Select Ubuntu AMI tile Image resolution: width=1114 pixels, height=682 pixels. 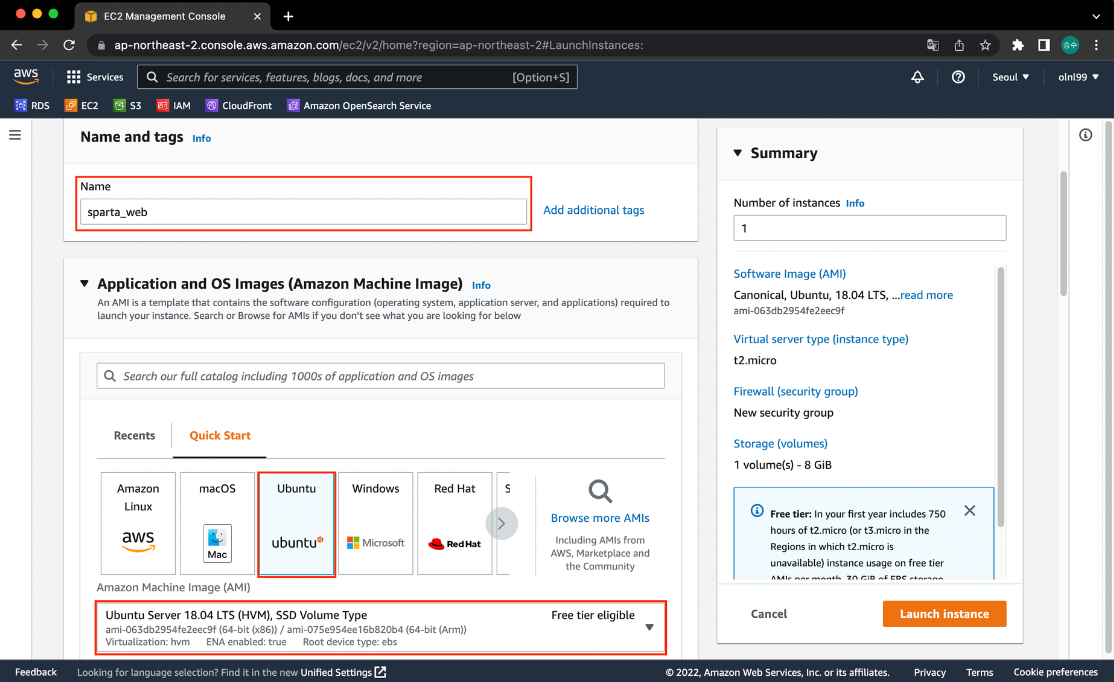(296, 524)
